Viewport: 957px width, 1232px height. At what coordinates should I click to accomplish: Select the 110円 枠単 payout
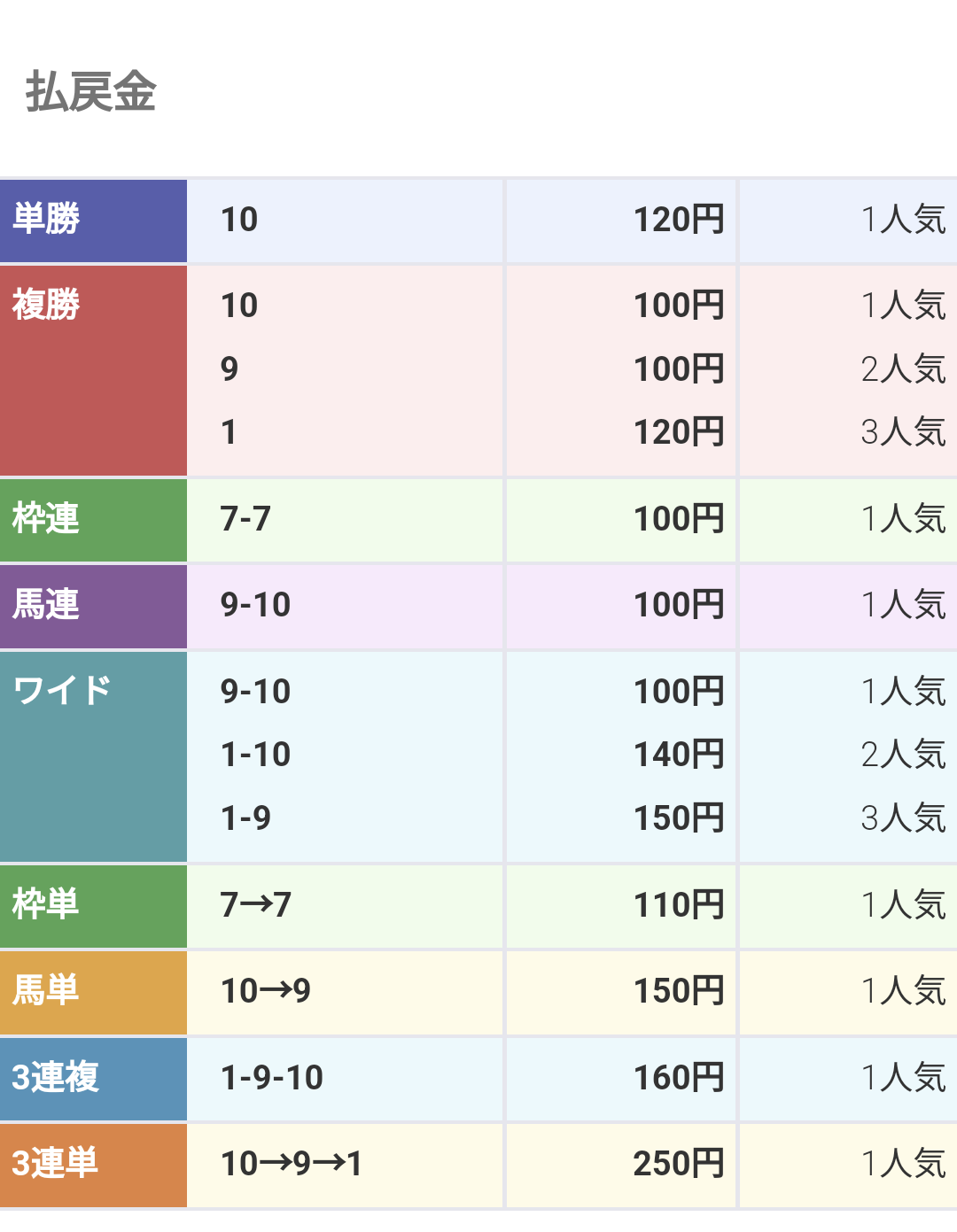[x=679, y=905]
